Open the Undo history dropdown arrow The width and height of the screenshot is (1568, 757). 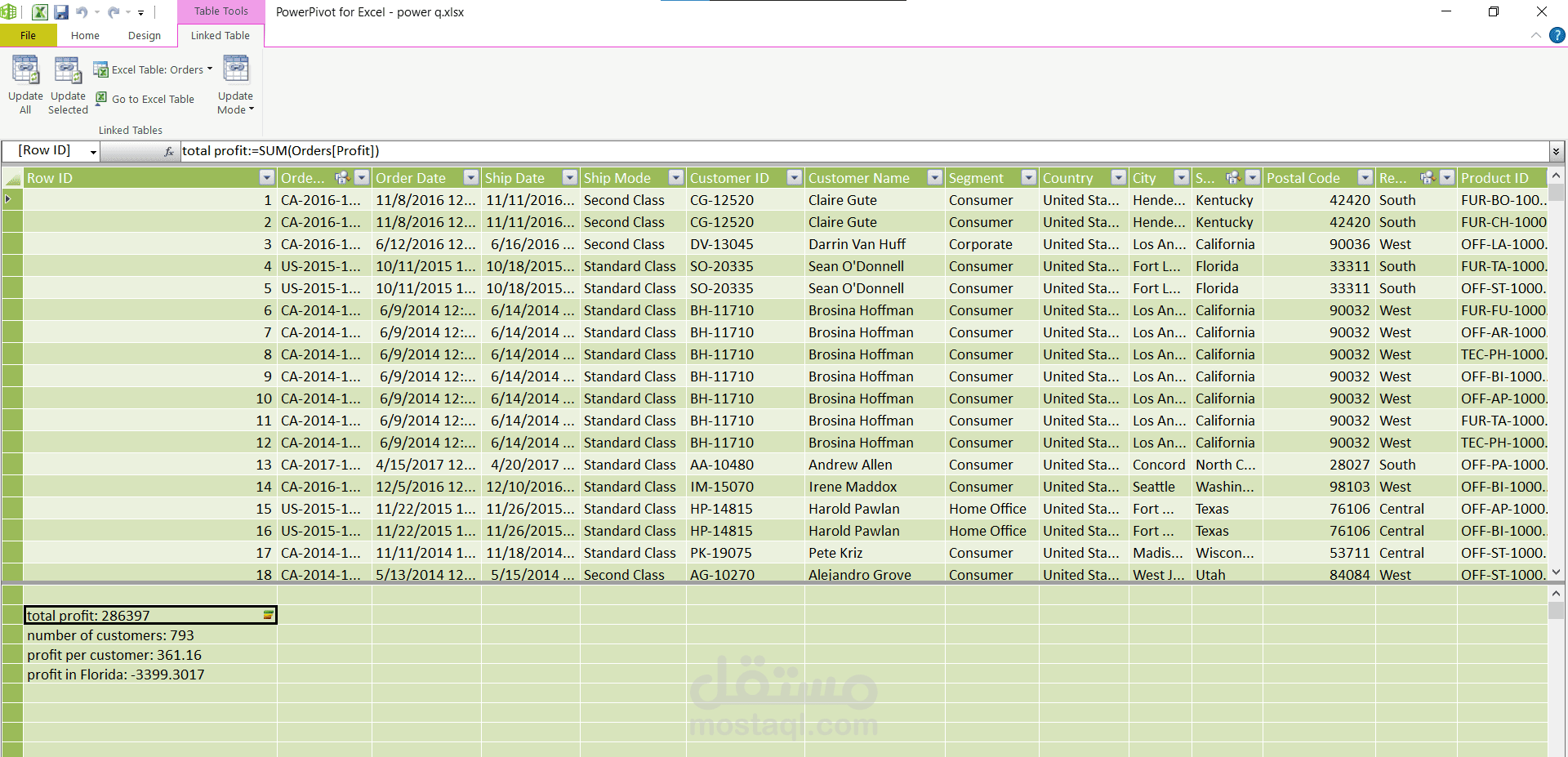click(x=96, y=12)
